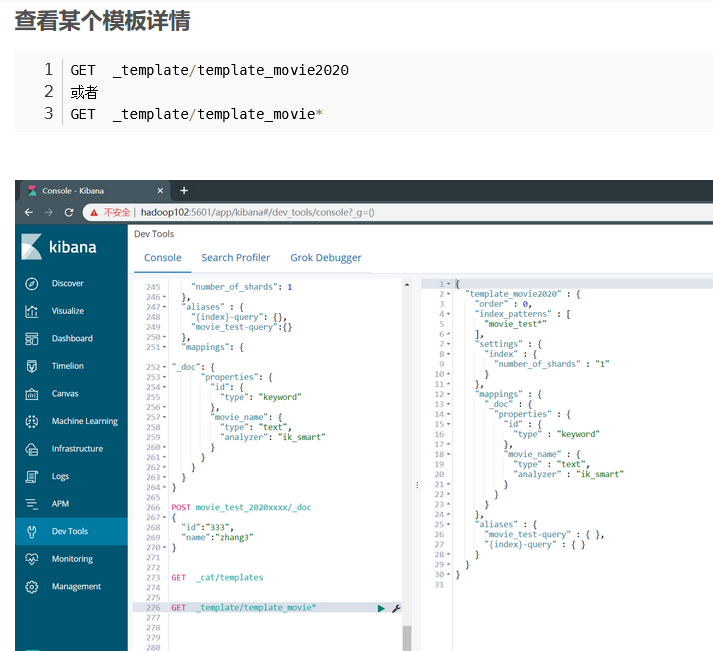The width and height of the screenshot is (713, 651).
Task: Open the Infrastructure sidebar icon
Action: (x=31, y=449)
